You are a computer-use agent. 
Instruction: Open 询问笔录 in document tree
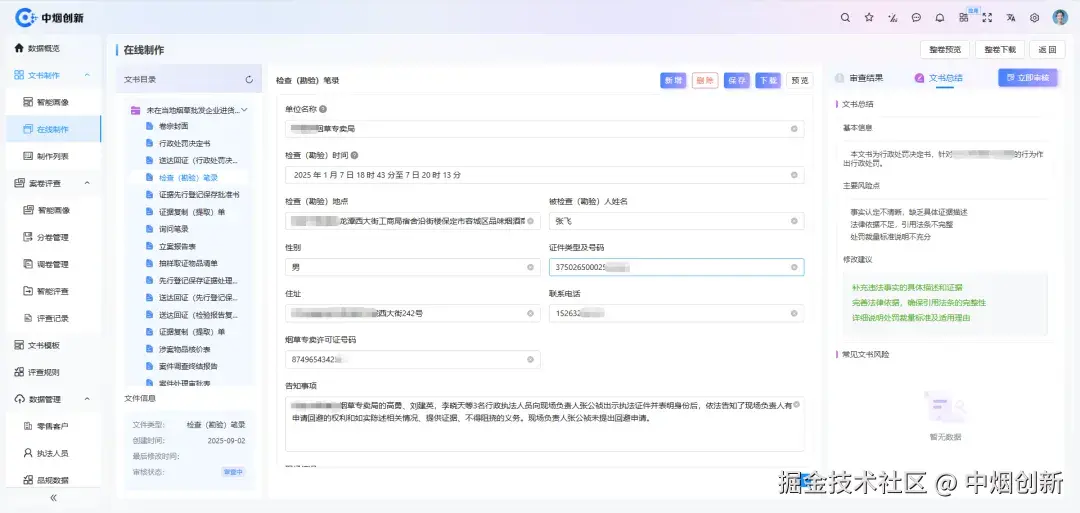pos(174,229)
